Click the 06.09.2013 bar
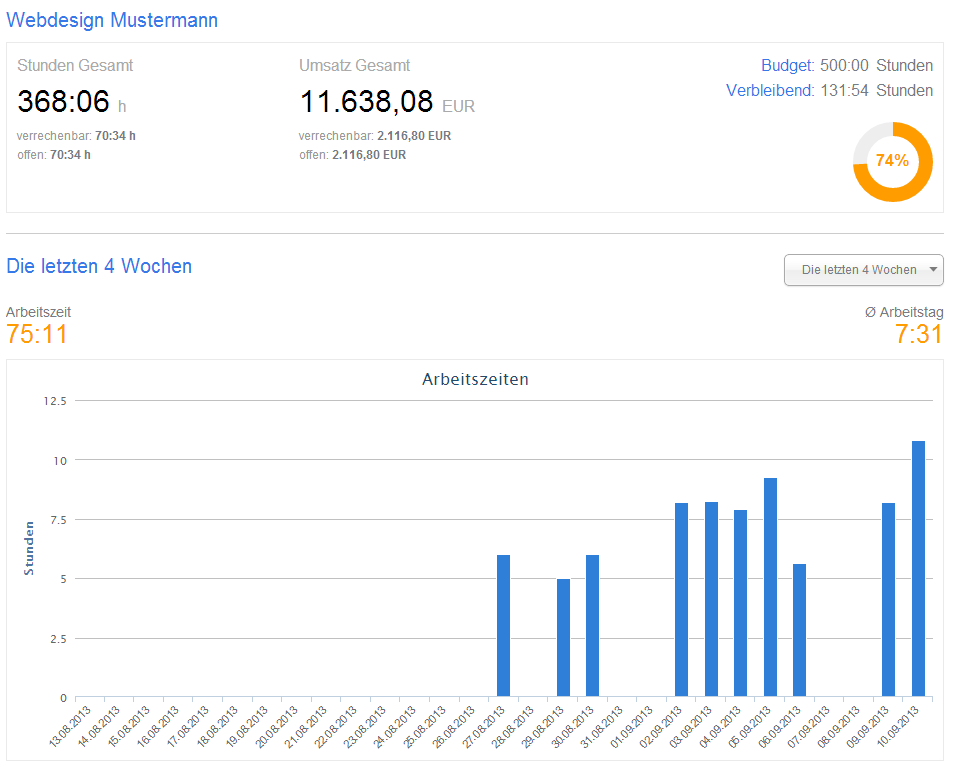The image size is (955, 770). (800, 630)
